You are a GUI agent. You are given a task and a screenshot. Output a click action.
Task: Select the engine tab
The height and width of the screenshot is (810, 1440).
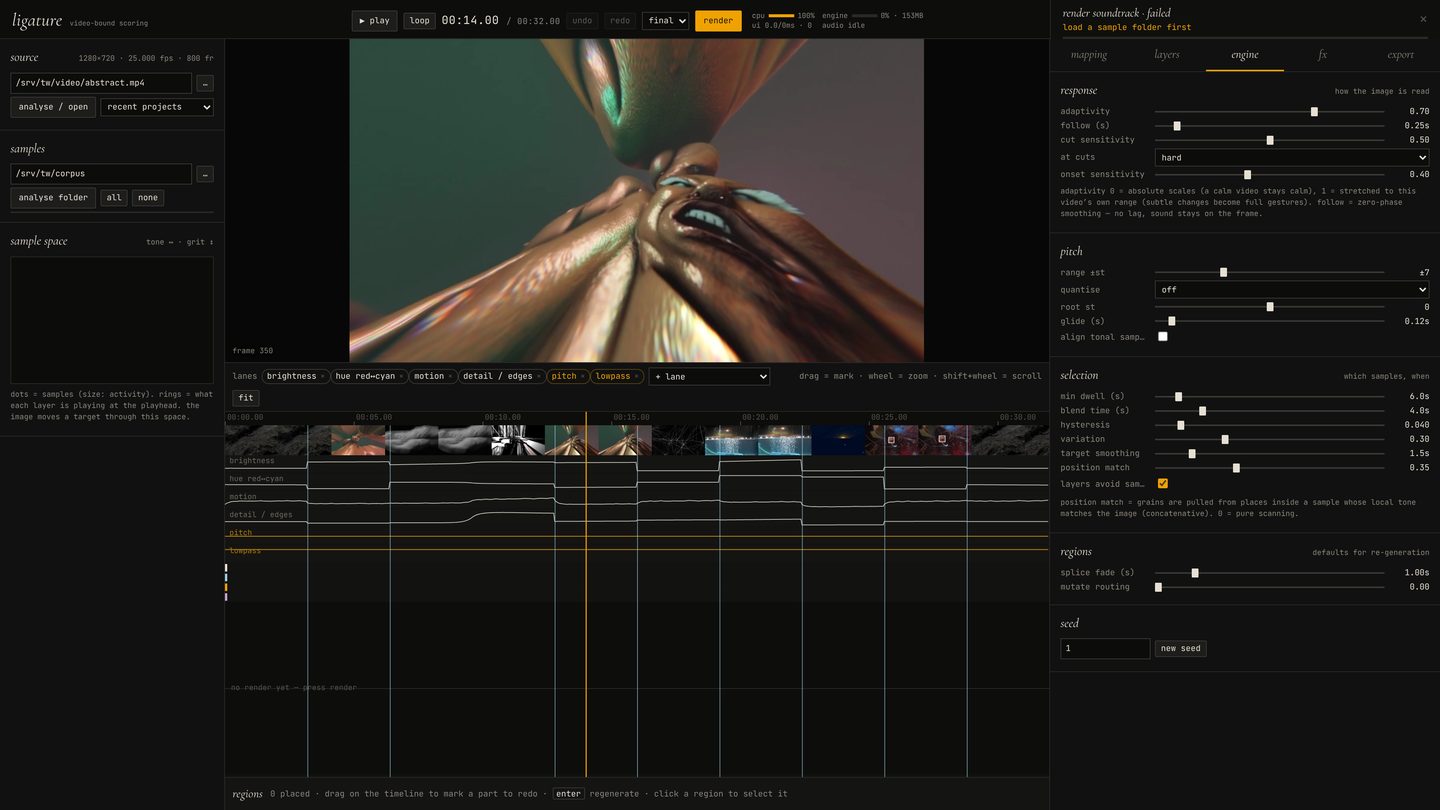(x=1245, y=55)
